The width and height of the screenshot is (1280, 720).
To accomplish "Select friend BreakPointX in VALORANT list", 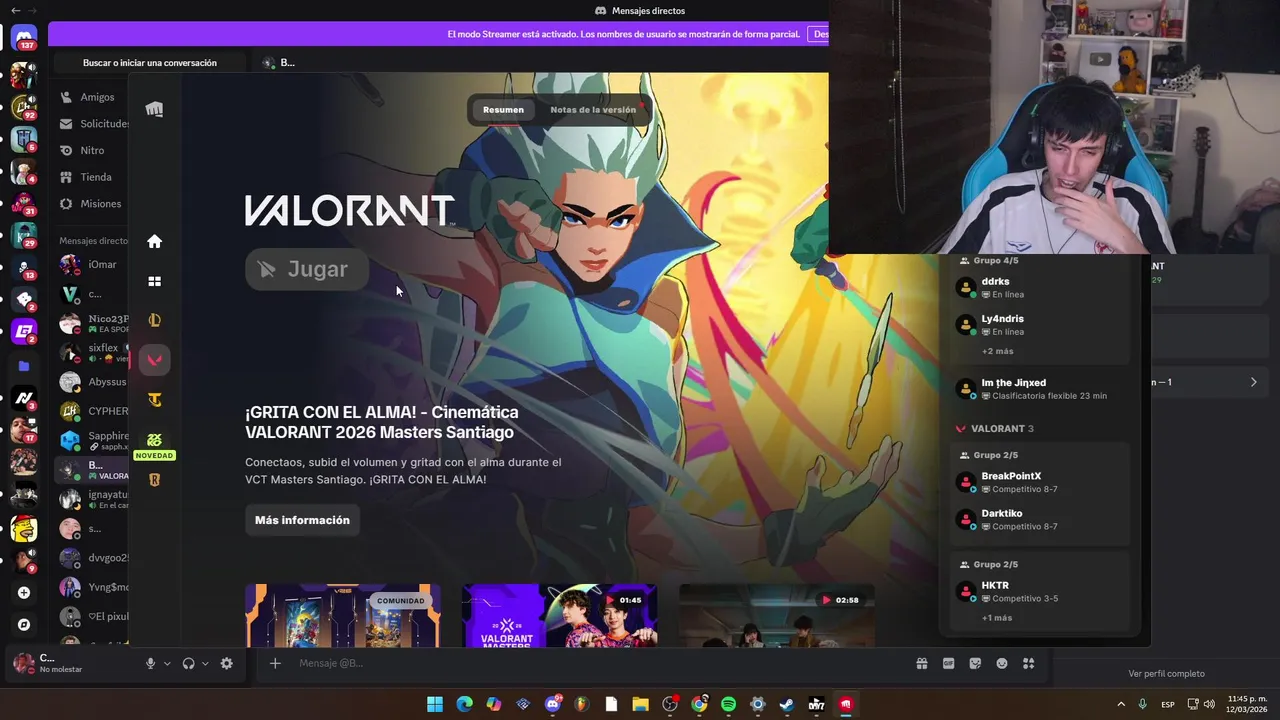I will tap(1040, 483).
